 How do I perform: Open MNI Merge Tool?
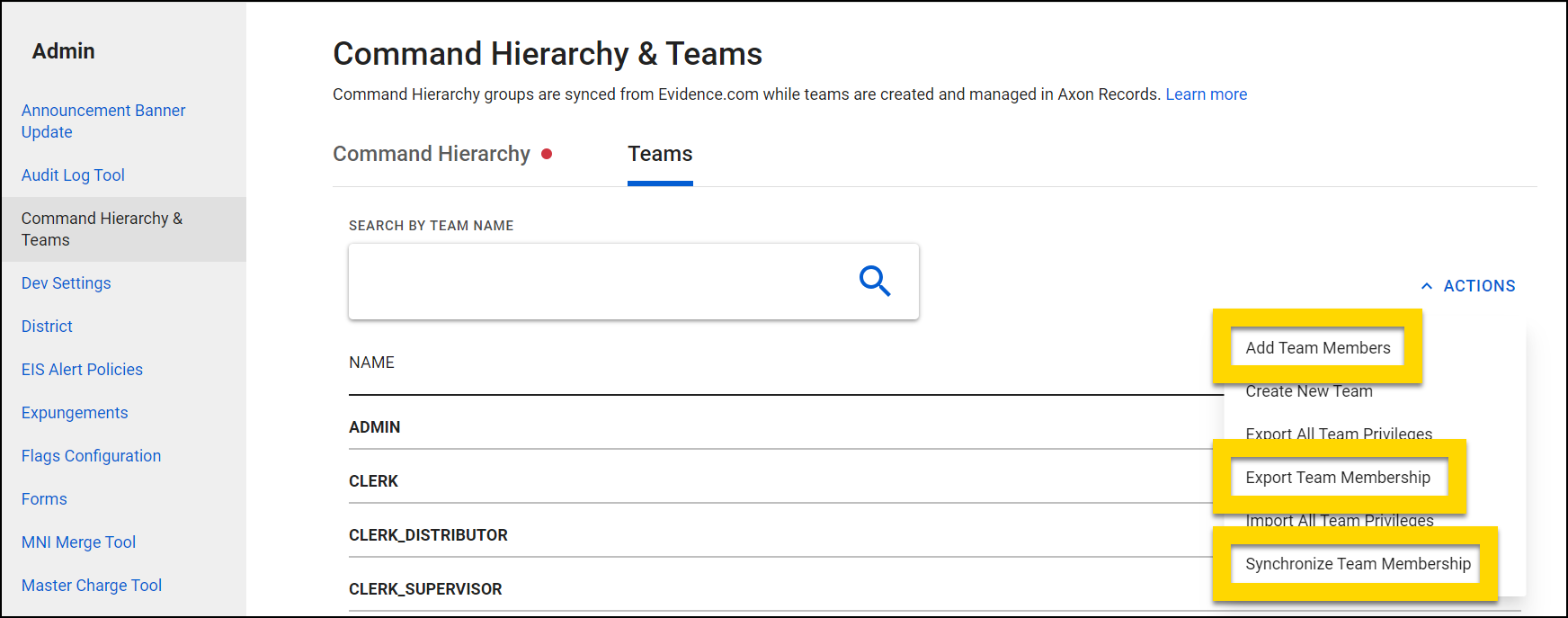[x=78, y=542]
